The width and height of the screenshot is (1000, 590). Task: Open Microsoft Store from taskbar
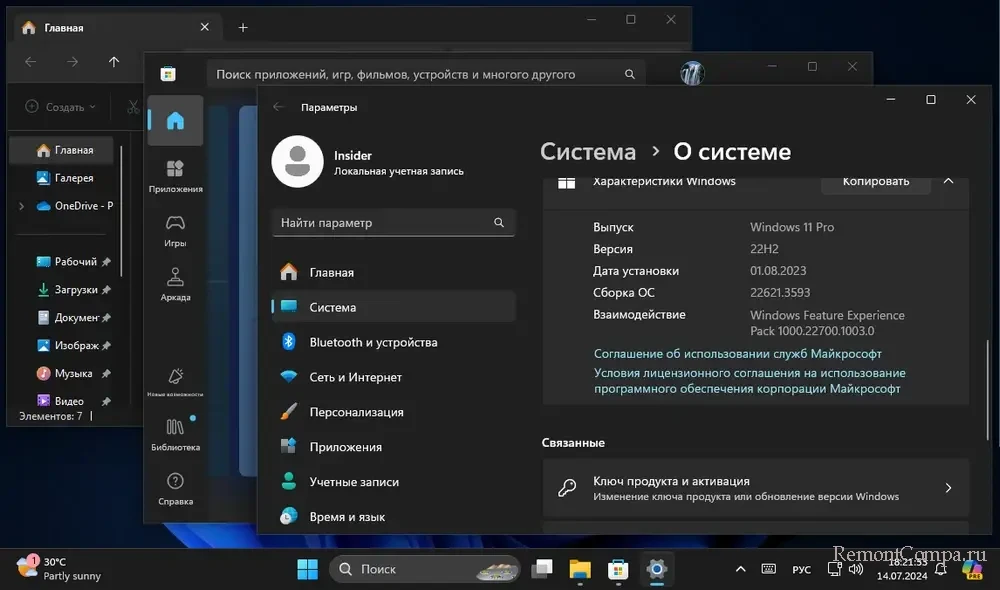click(618, 569)
